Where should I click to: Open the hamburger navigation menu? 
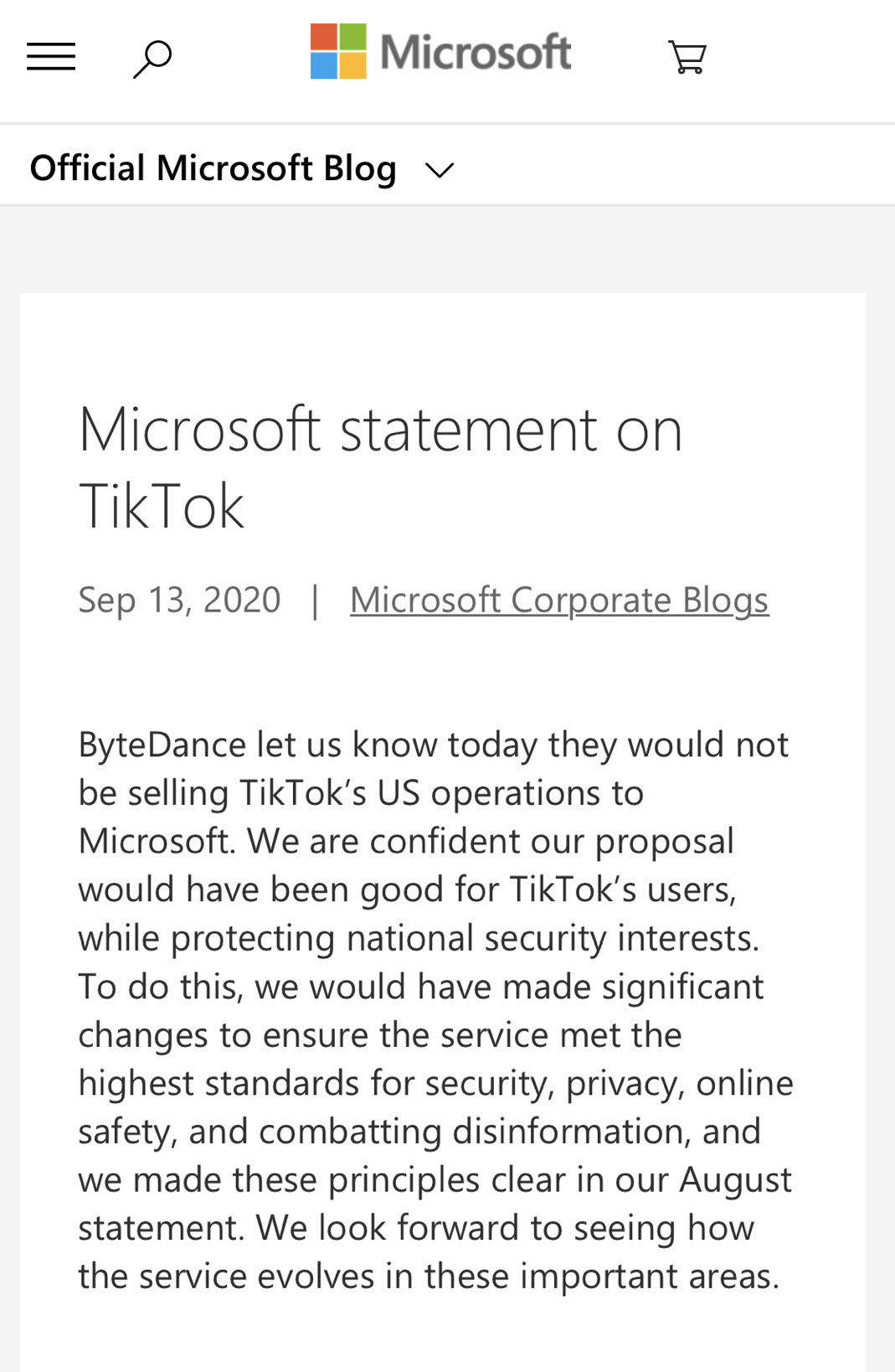[x=51, y=57]
